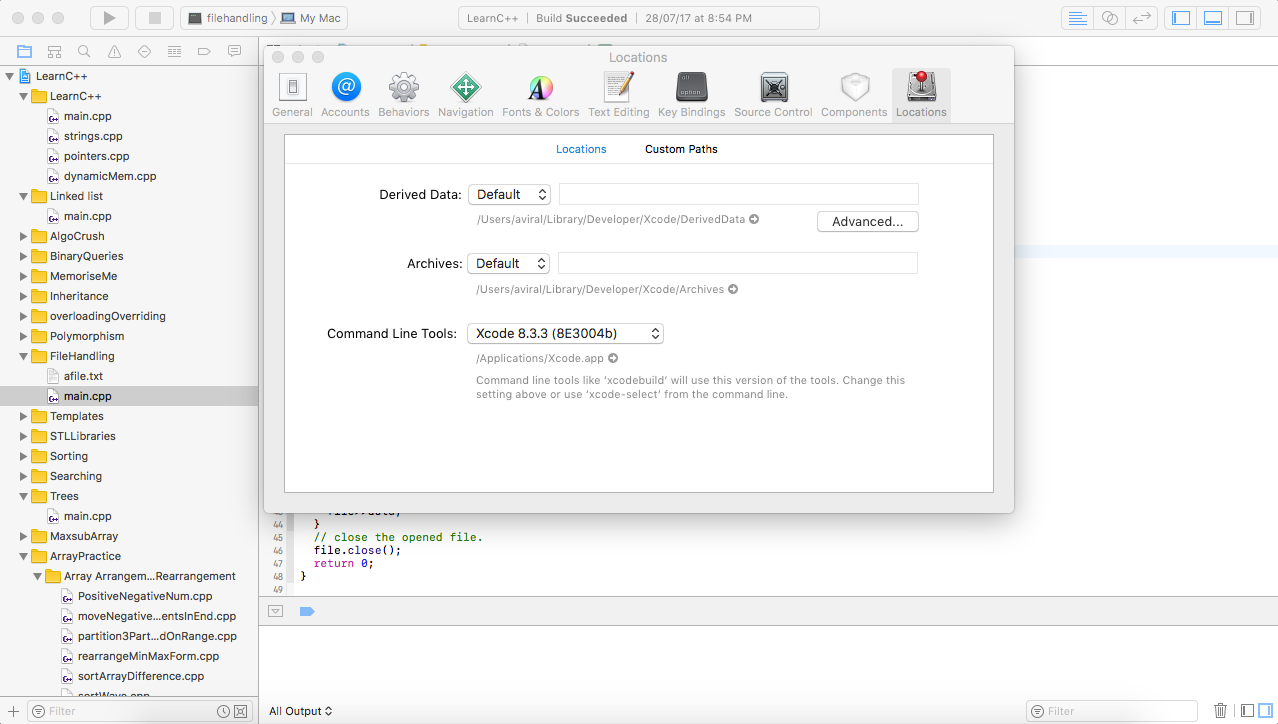Screen dimensions: 1278x724
Task: Show only recently modified files (clock filter)
Action: (223, 711)
